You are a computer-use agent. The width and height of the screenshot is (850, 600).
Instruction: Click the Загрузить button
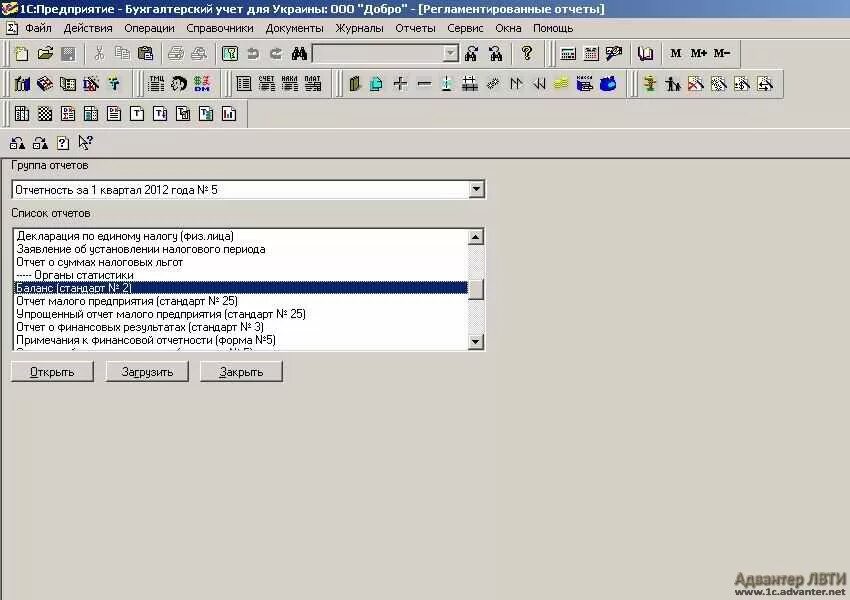(147, 372)
